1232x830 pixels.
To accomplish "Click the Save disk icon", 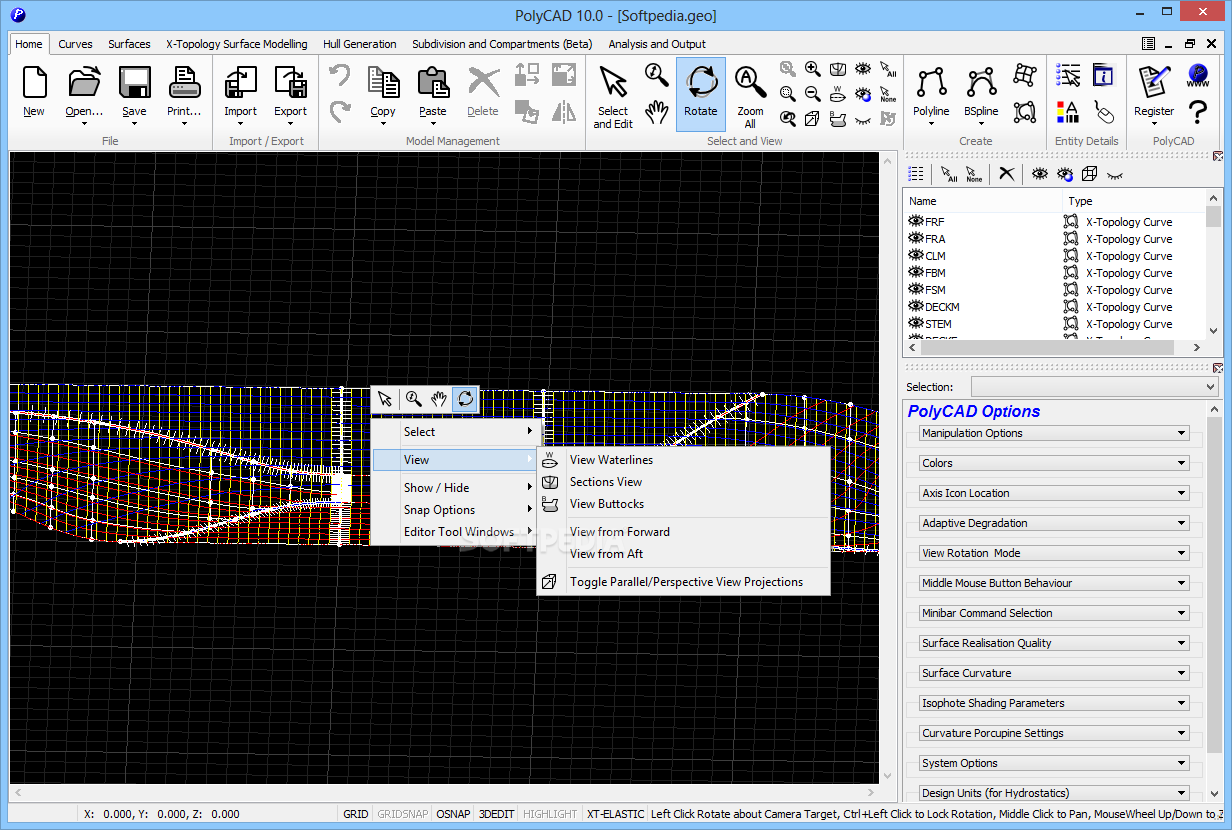I will [x=134, y=82].
